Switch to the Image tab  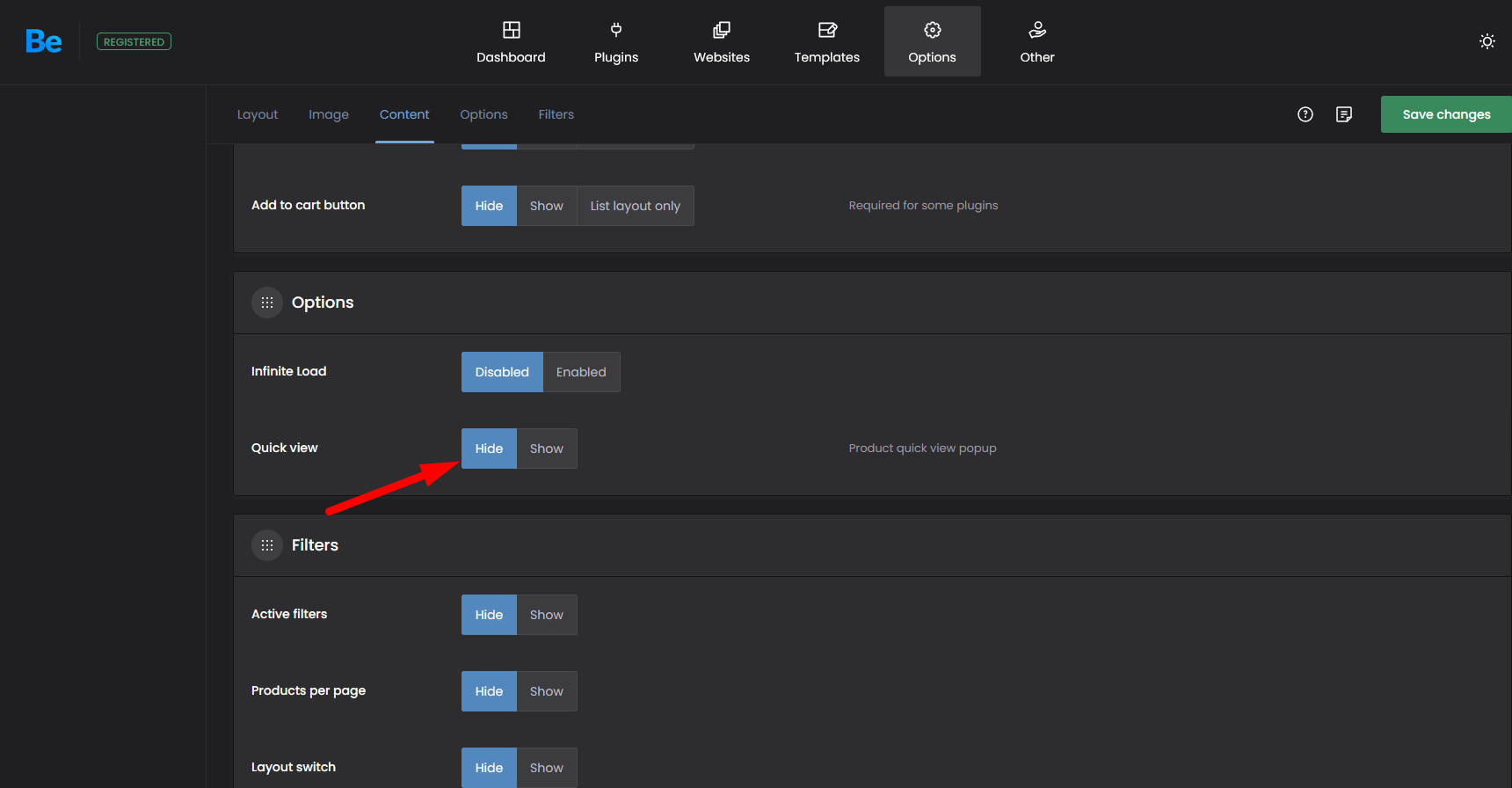[329, 114]
